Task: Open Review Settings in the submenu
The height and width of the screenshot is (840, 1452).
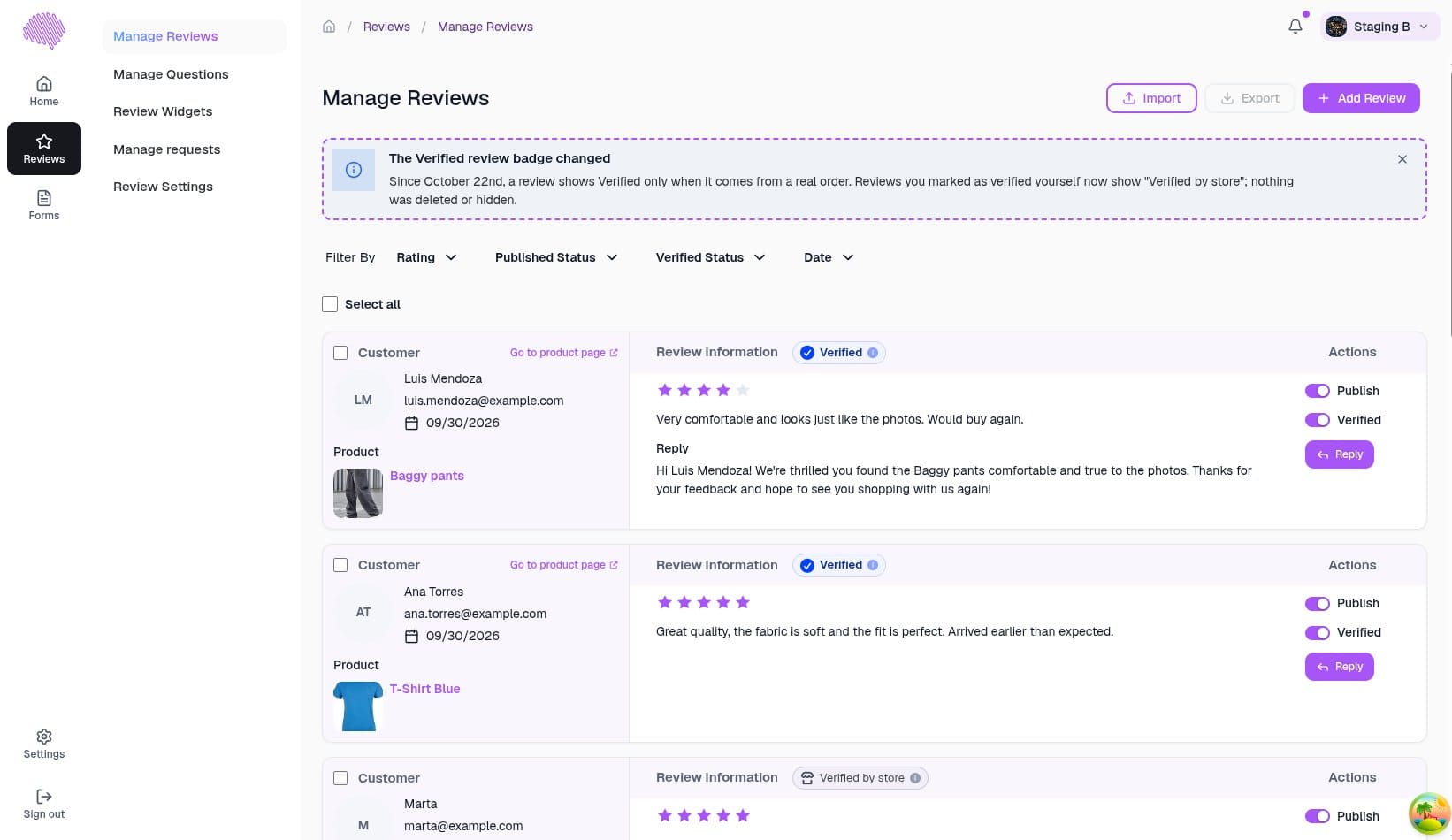Action: pyautogui.click(x=163, y=187)
